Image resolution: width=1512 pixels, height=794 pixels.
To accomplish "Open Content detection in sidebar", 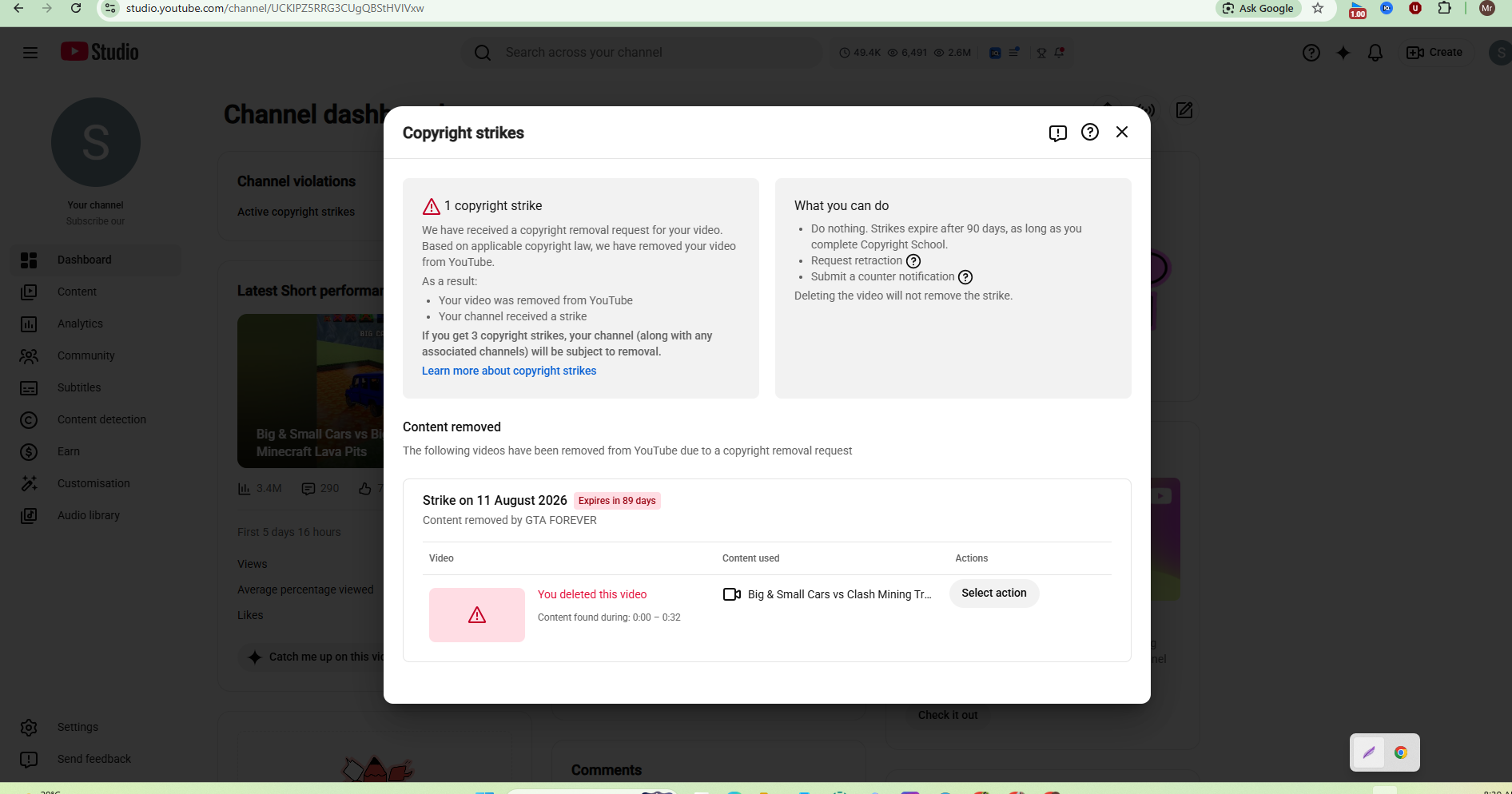I will (x=96, y=419).
